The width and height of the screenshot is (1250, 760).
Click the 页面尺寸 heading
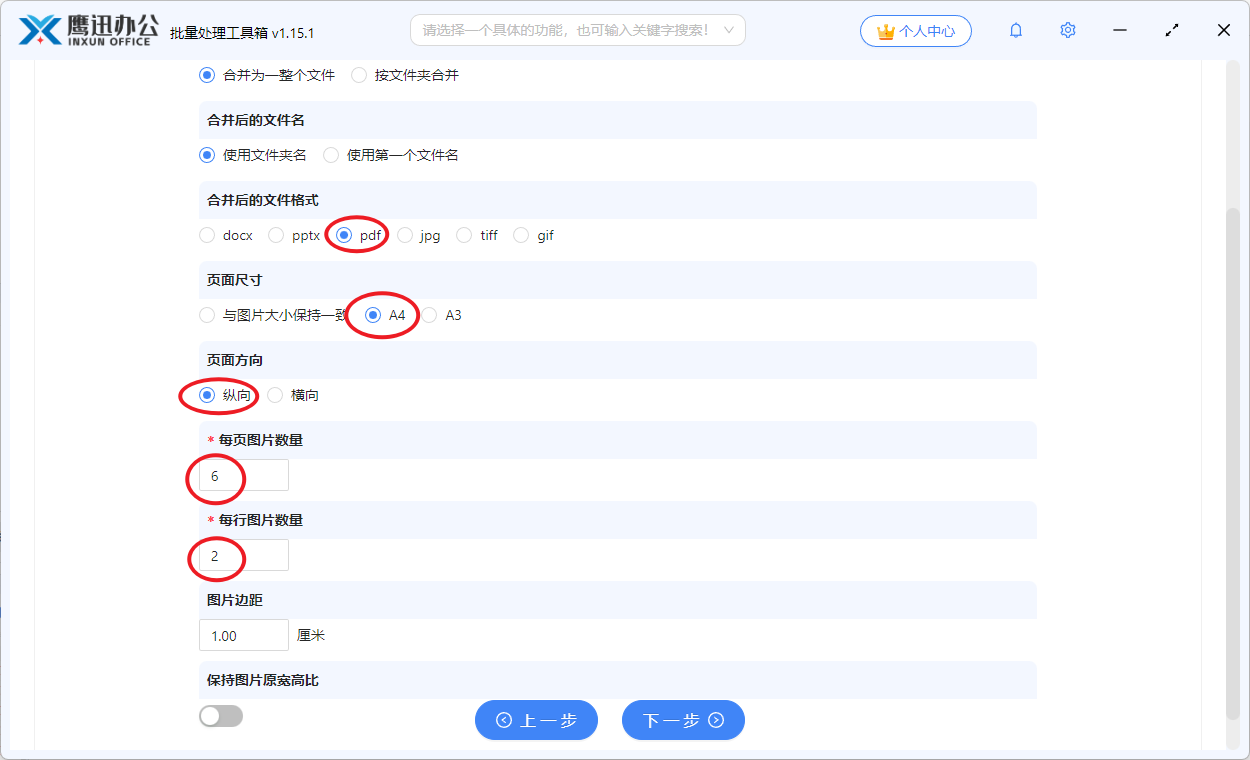click(x=235, y=280)
